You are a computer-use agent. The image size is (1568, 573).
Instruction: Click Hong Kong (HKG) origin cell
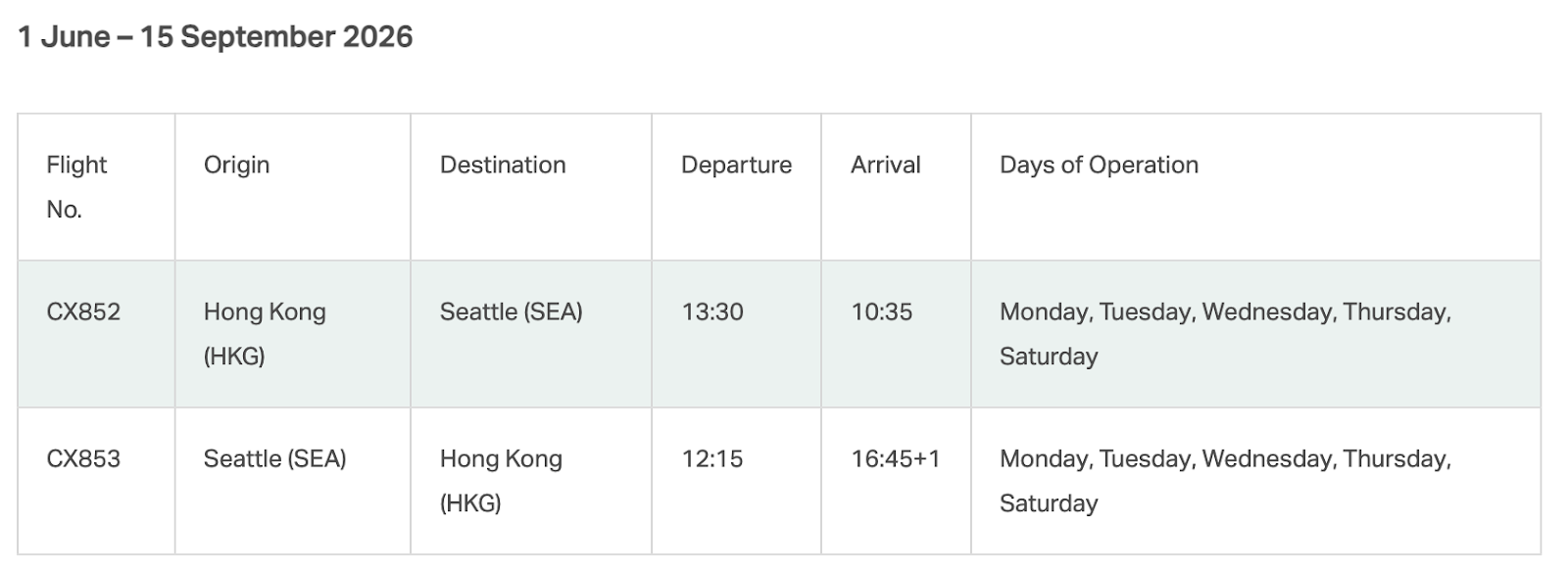pos(293,334)
